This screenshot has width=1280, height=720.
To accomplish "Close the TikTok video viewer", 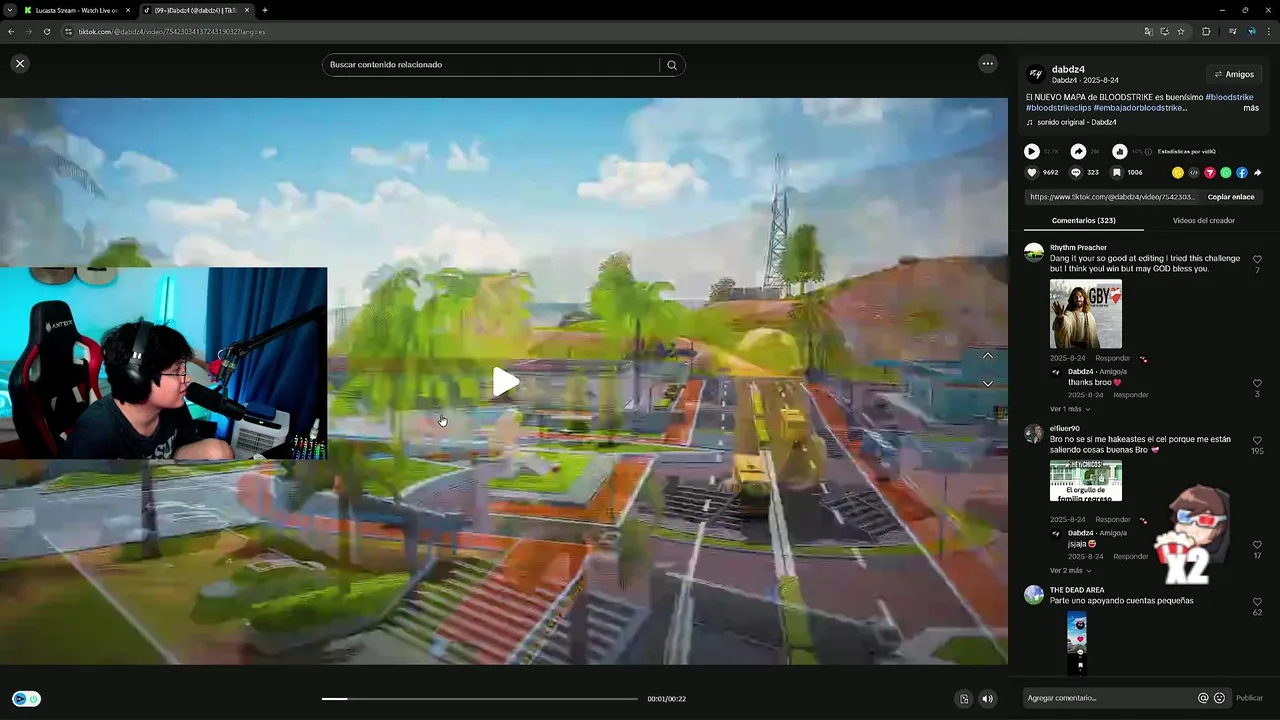I will click(20, 64).
